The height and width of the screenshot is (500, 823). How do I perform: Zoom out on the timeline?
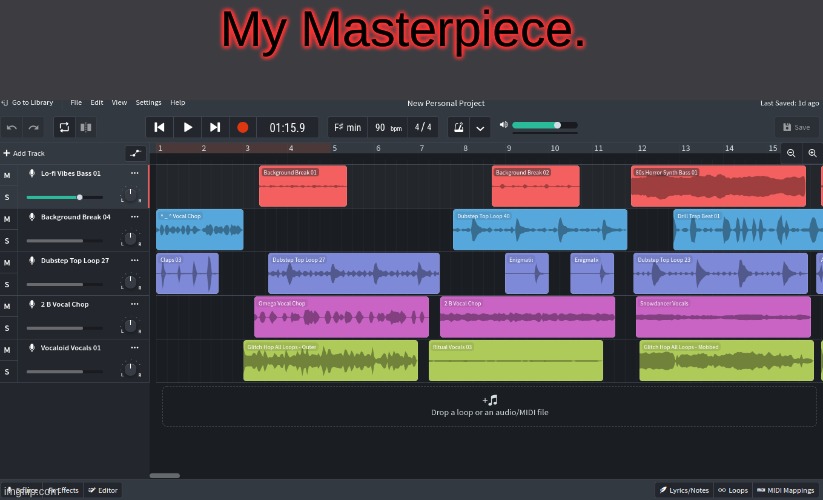[x=791, y=153]
